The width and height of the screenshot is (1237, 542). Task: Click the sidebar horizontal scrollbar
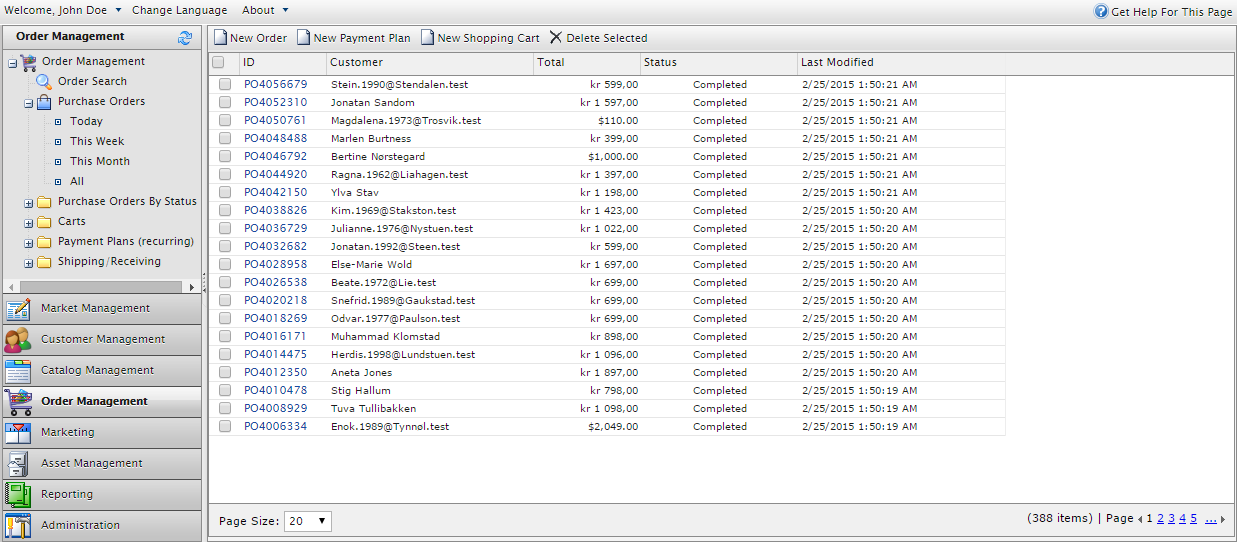100,286
